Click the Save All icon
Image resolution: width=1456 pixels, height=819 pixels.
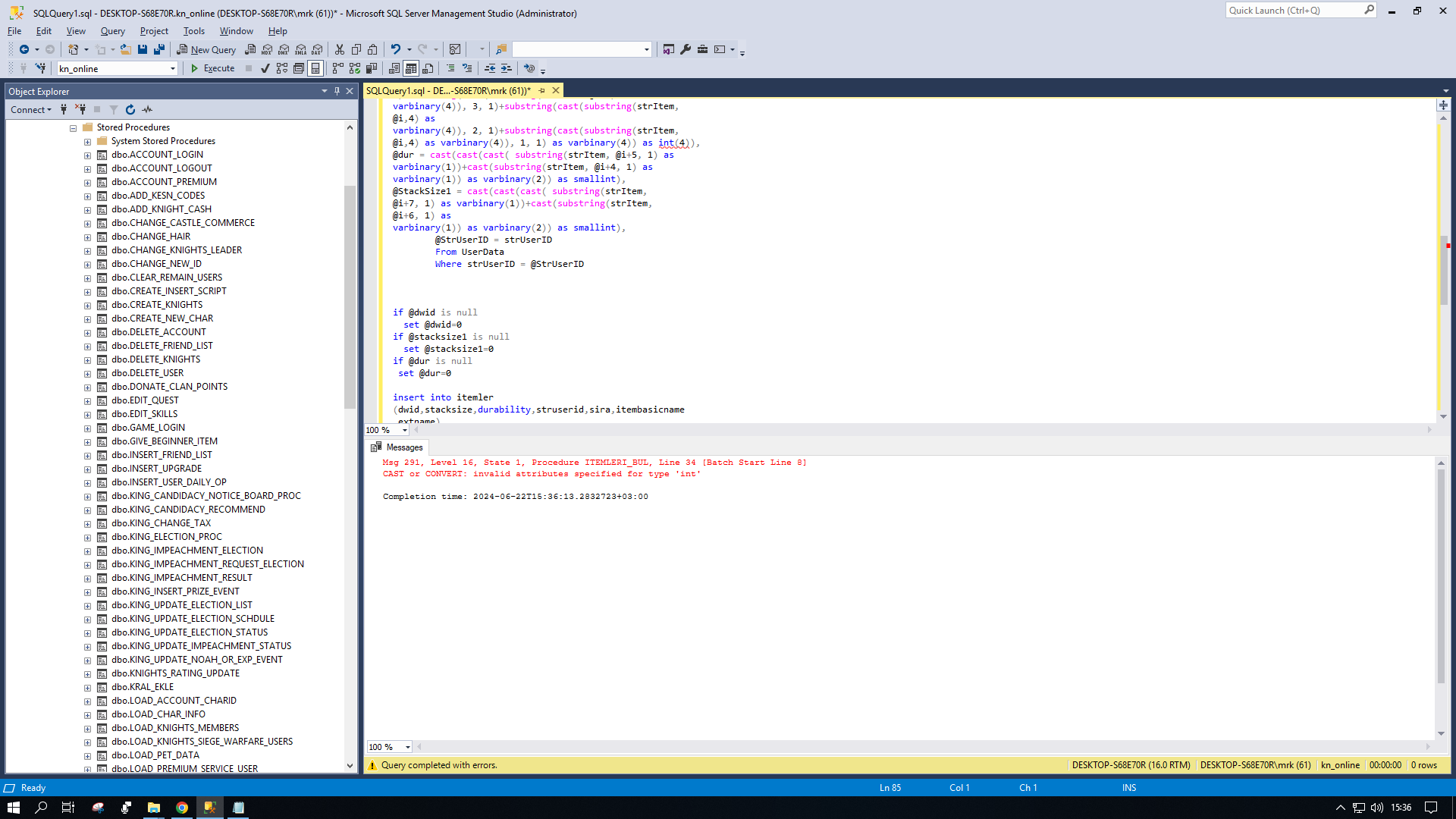159,49
